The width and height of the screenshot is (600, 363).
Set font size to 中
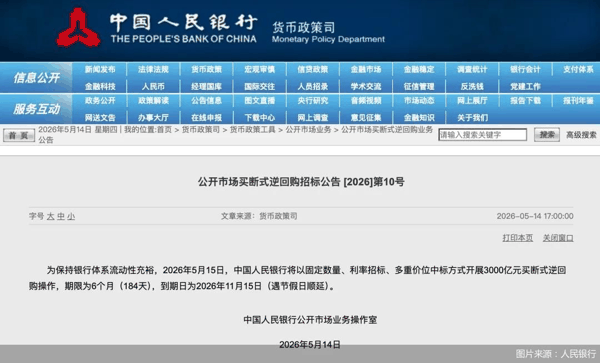(61, 216)
